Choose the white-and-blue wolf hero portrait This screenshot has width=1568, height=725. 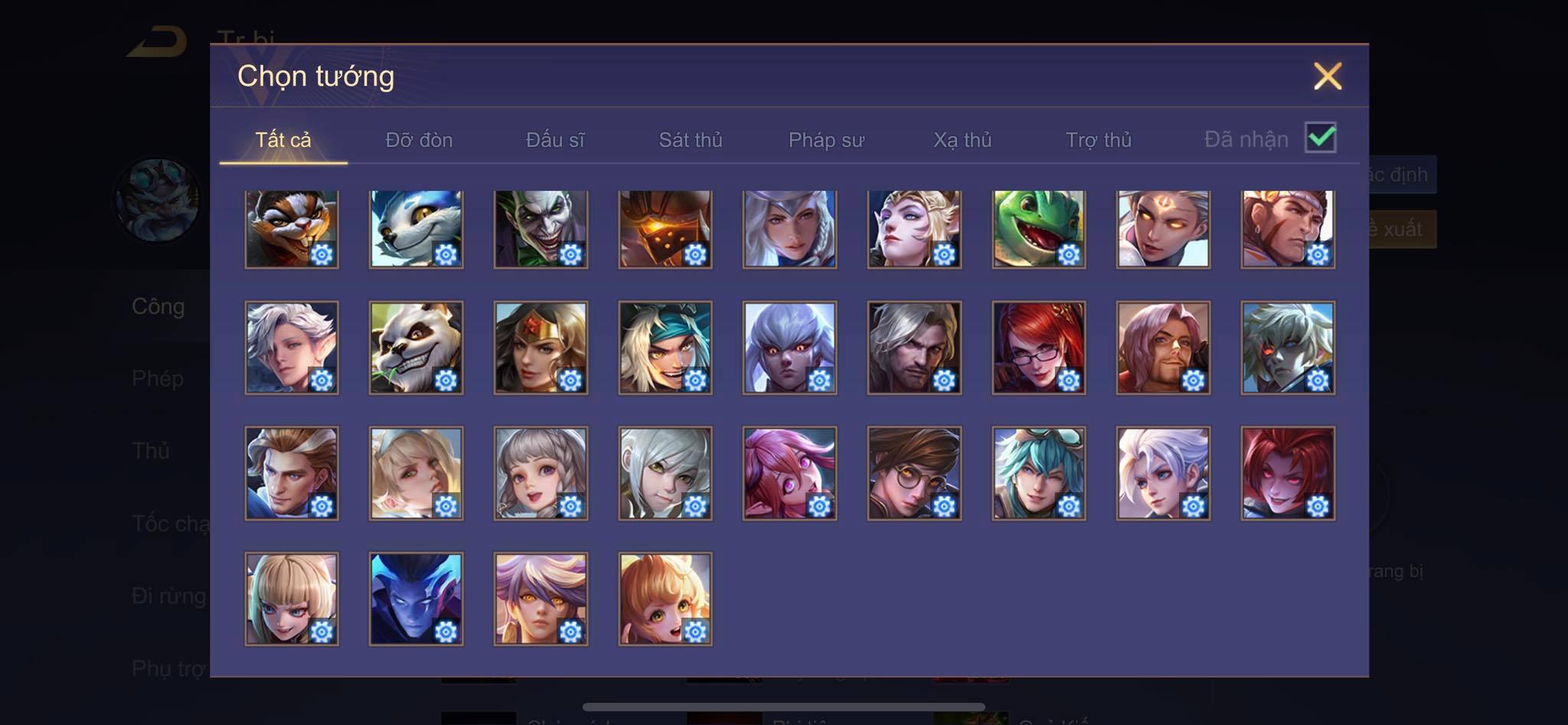point(416,229)
